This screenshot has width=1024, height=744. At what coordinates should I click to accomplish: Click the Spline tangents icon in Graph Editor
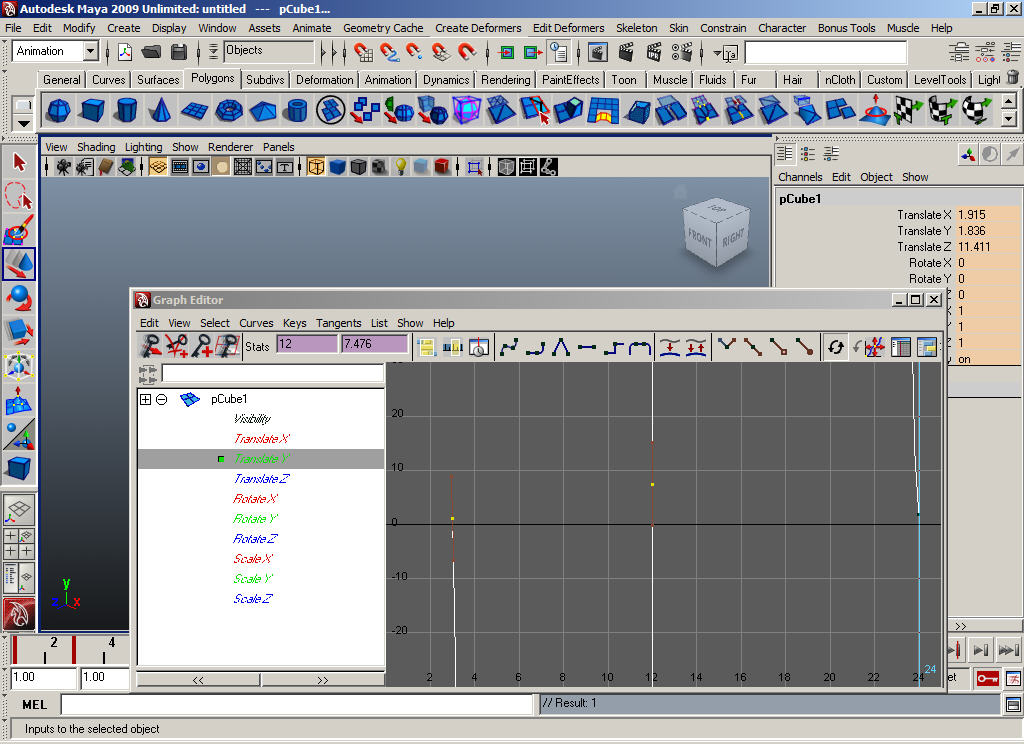click(x=509, y=347)
